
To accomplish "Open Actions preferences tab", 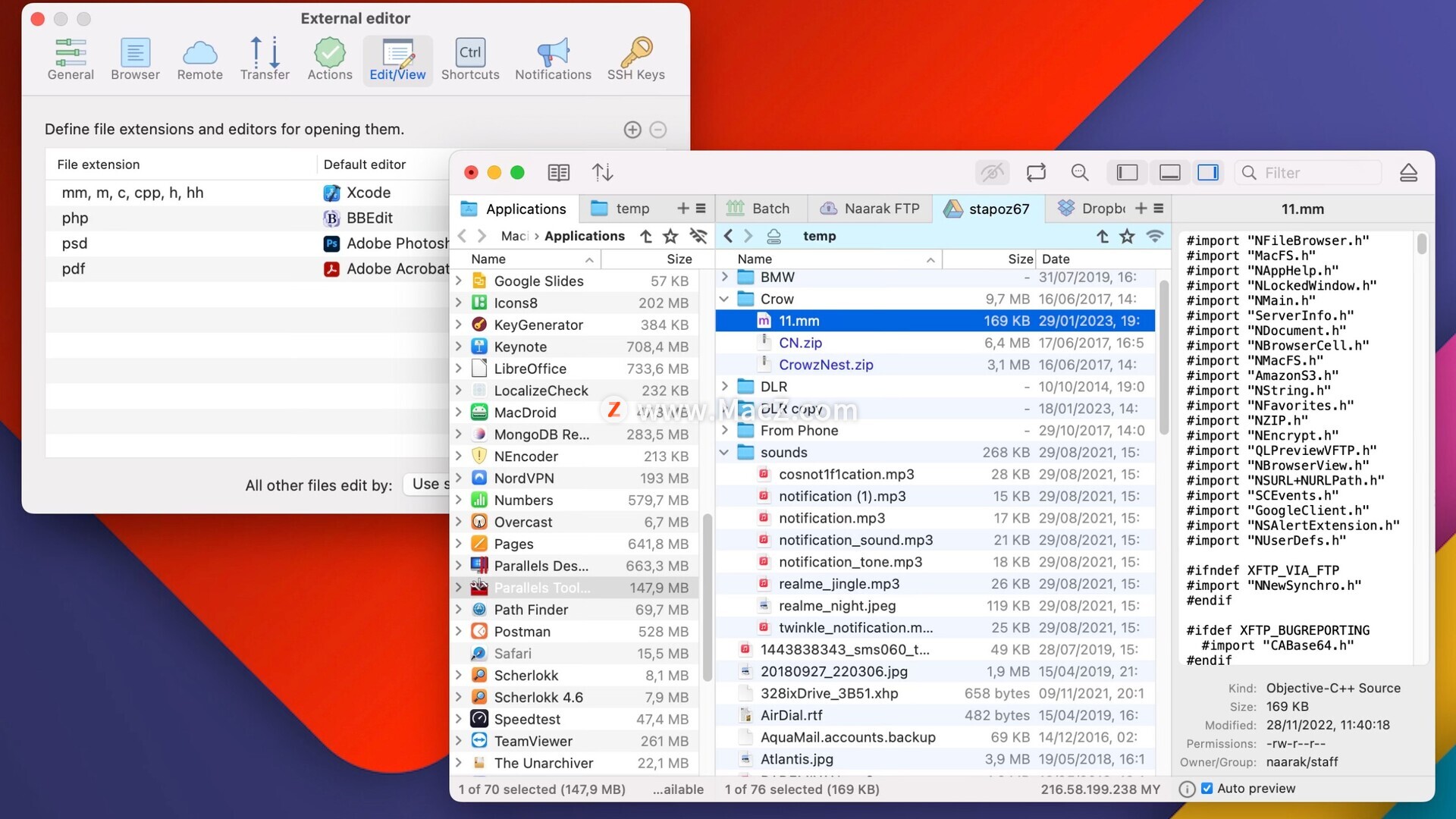I will click(x=330, y=59).
